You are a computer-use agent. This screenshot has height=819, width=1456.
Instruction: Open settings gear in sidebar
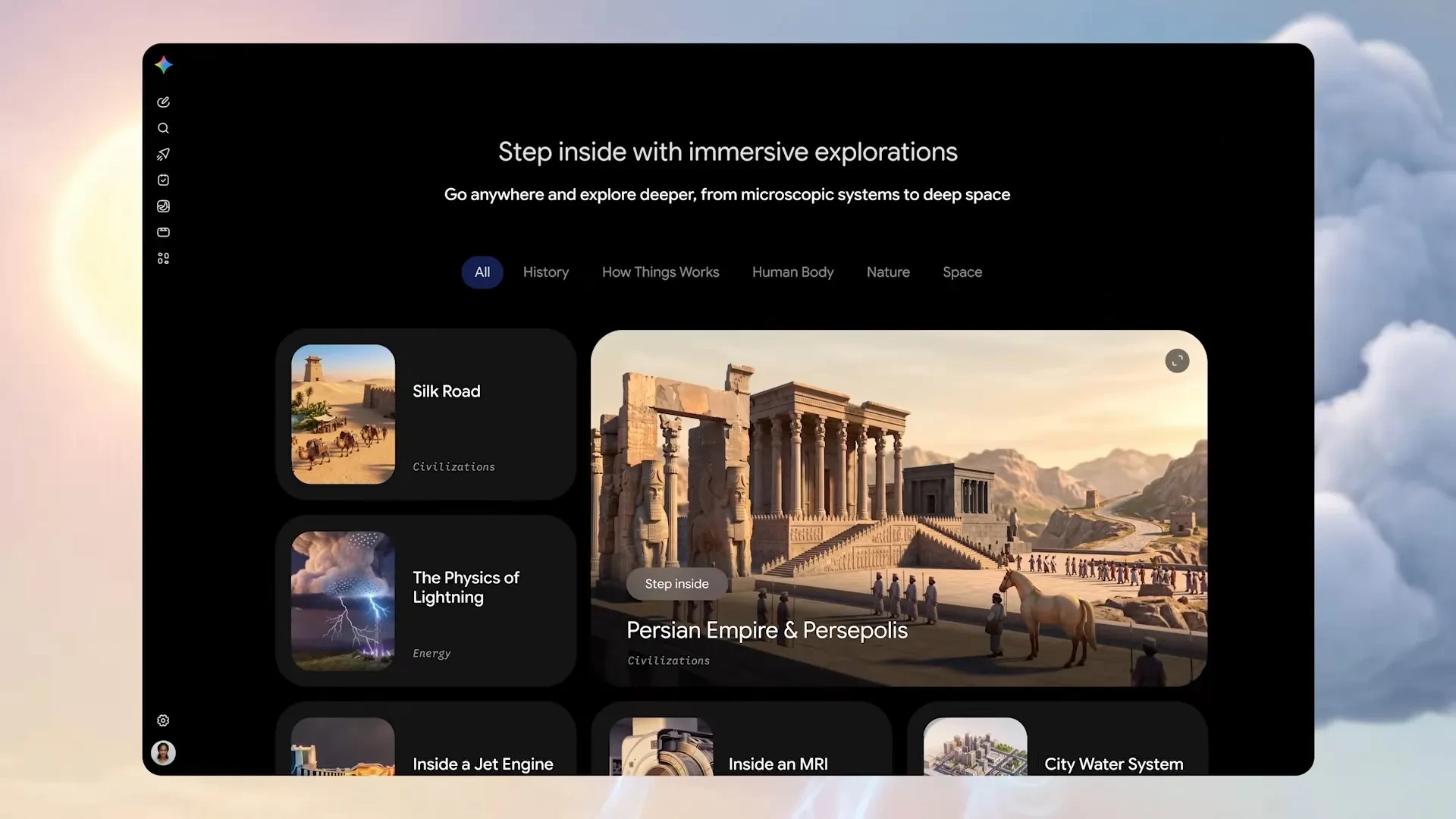pos(163,720)
